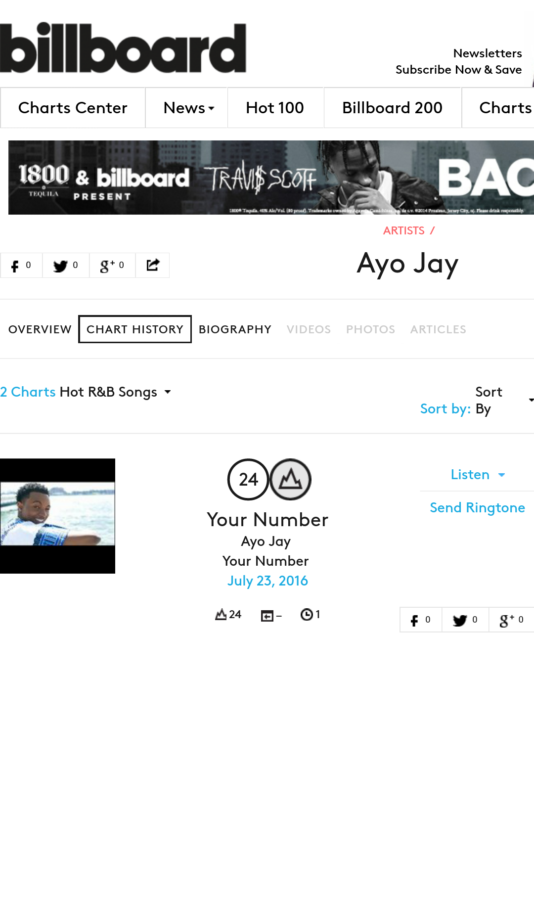Click the Ayo Jay song thumbnail image
The width and height of the screenshot is (534, 900).
[57, 515]
